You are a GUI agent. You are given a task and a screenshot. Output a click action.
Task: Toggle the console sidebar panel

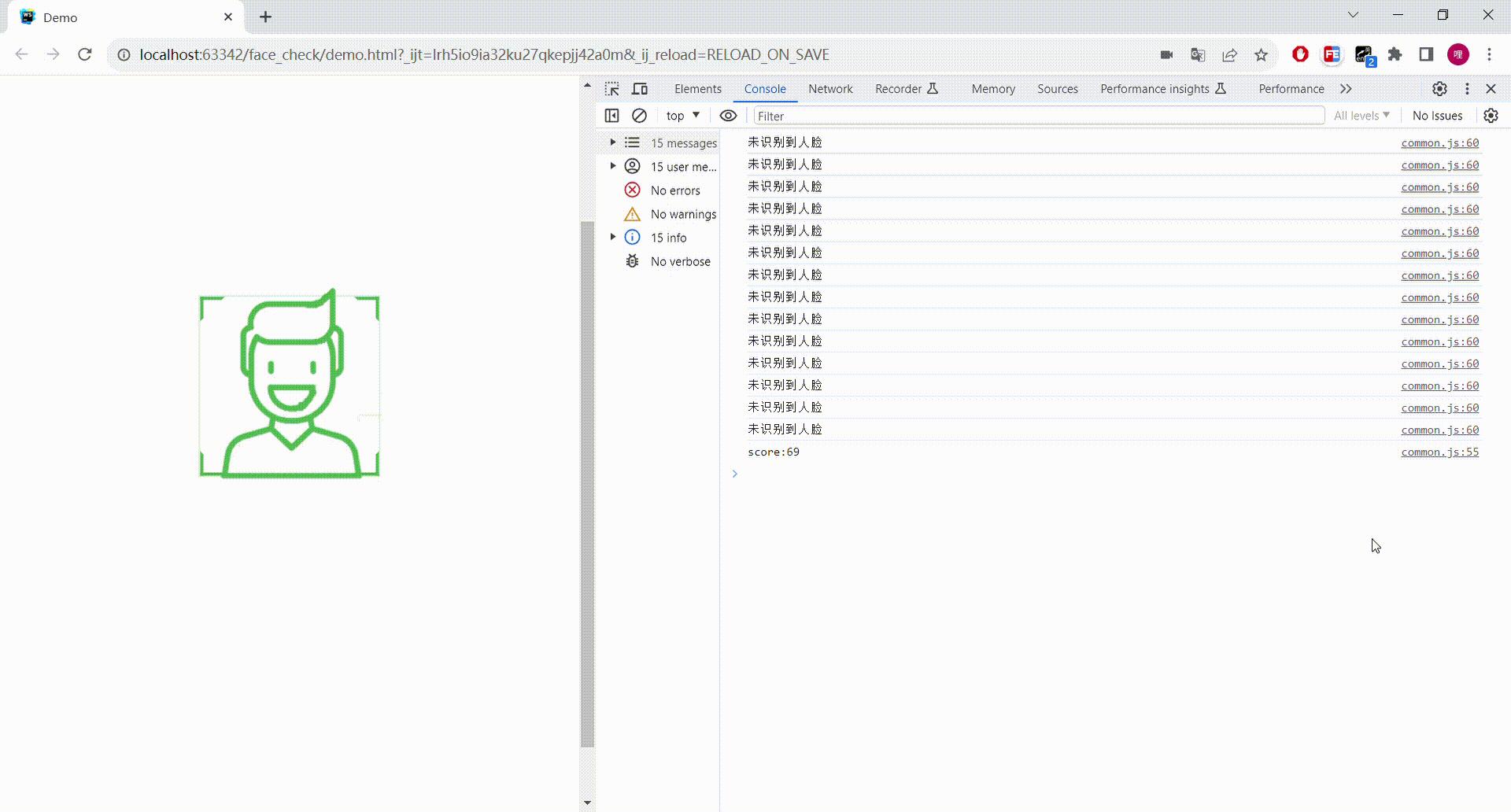coord(611,116)
